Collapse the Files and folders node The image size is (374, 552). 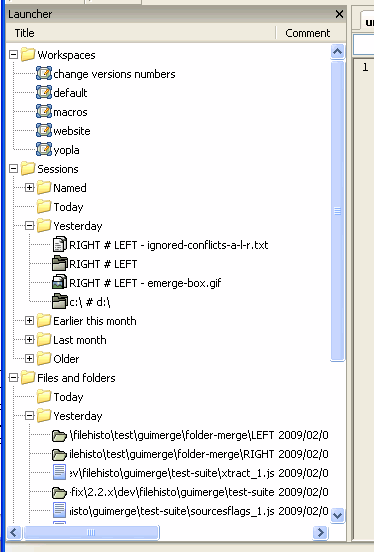click(x=13, y=378)
